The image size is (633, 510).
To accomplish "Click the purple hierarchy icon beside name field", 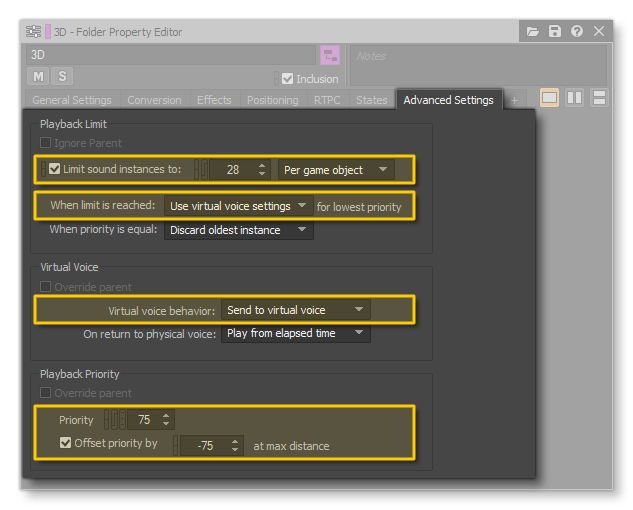I will [x=329, y=55].
